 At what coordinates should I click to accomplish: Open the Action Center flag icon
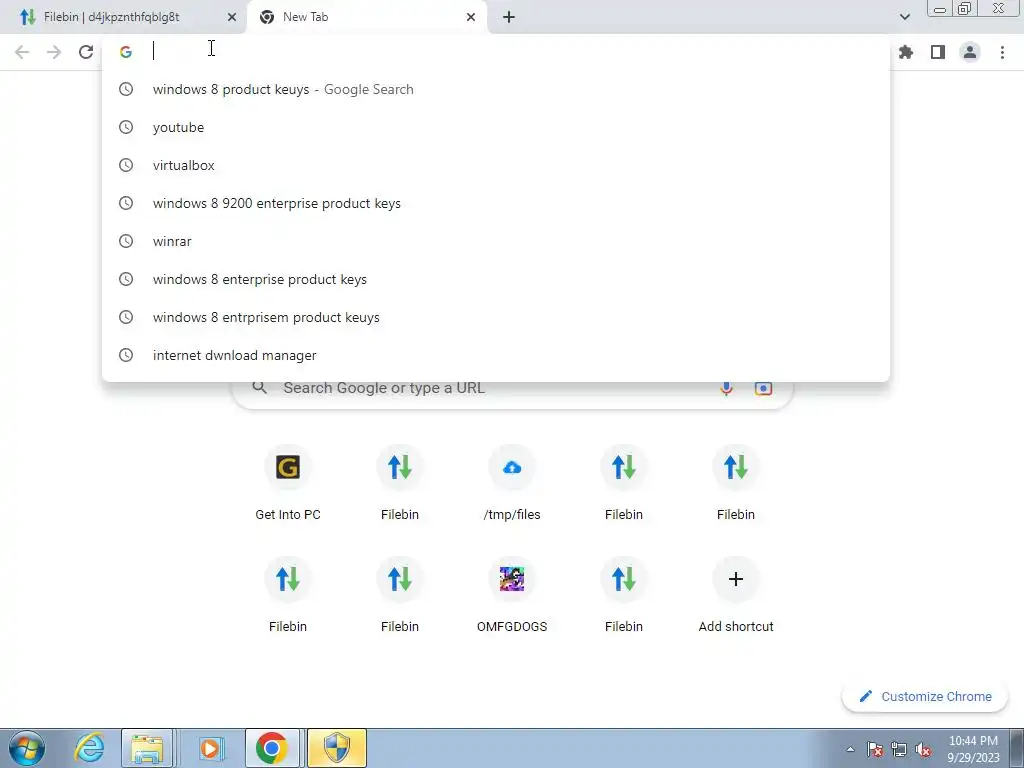coord(875,750)
